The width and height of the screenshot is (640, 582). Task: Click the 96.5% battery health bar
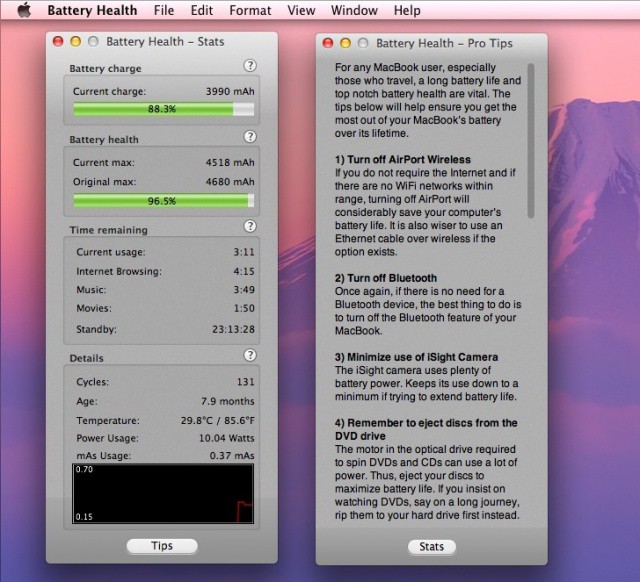(163, 201)
